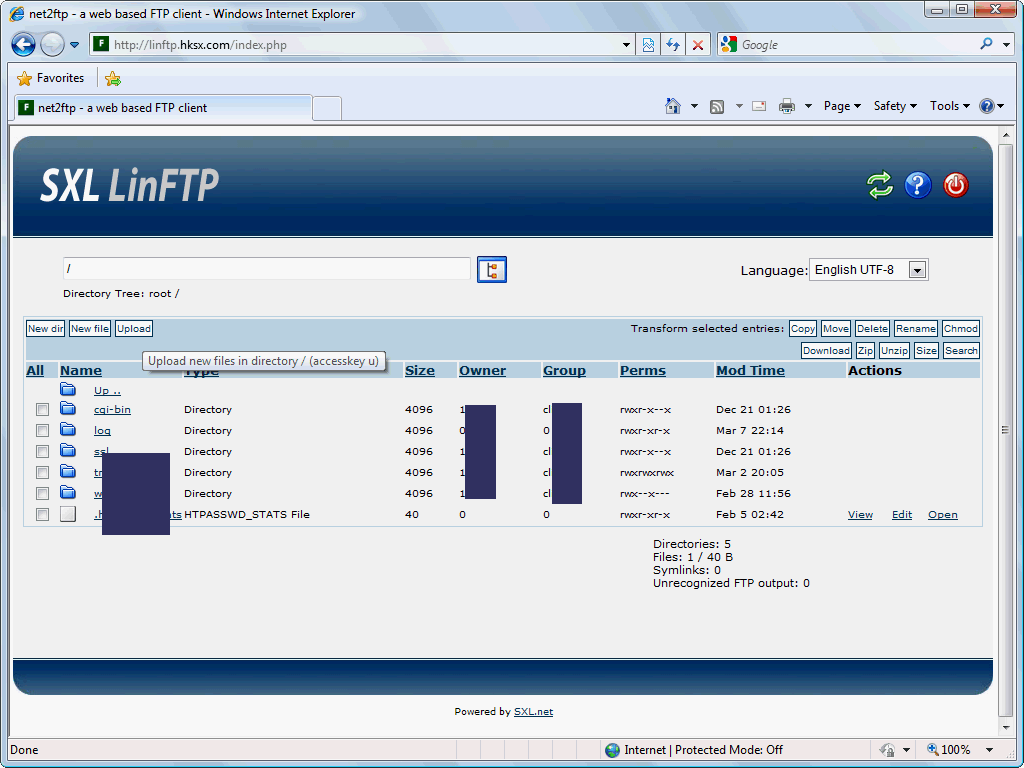
Task: Click the Google search magnifier icon
Action: [x=986, y=44]
